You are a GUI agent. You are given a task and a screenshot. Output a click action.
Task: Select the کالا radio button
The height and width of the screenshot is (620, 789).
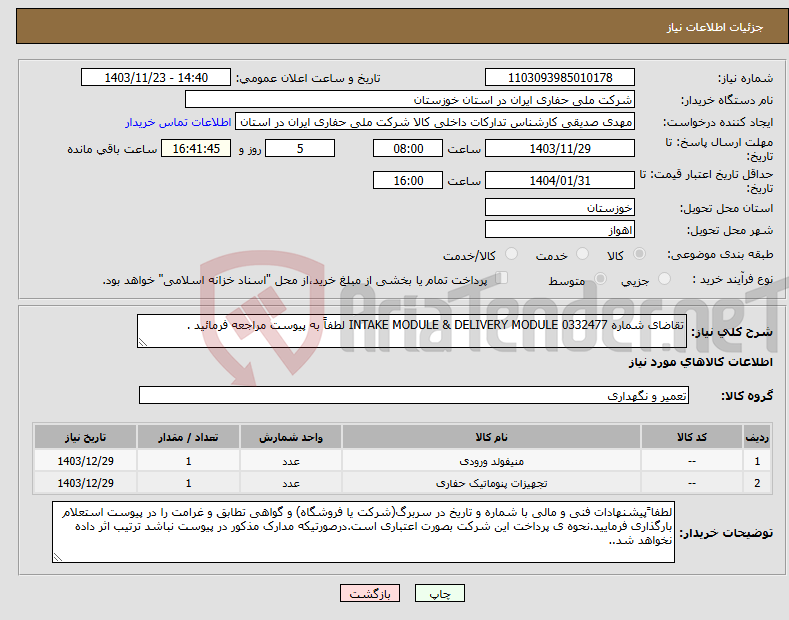[x=639, y=254]
